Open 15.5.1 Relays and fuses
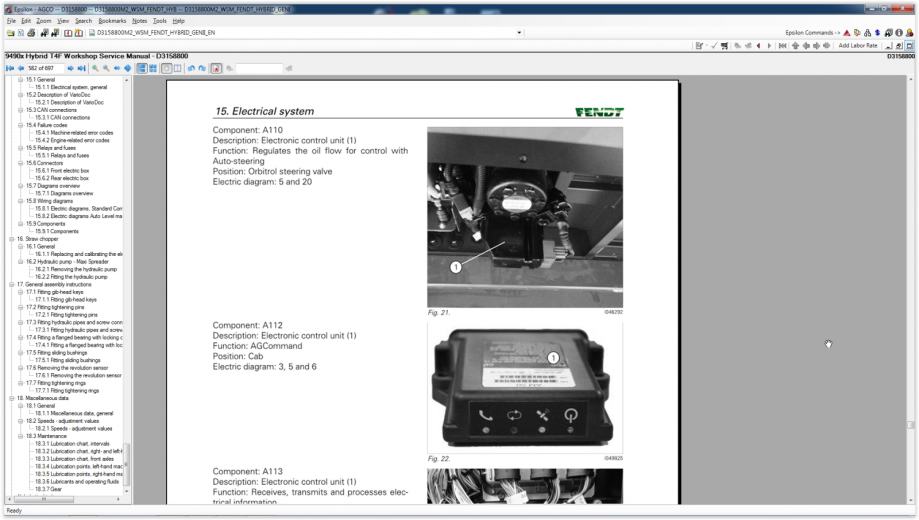The image size is (919, 520). 62,155
